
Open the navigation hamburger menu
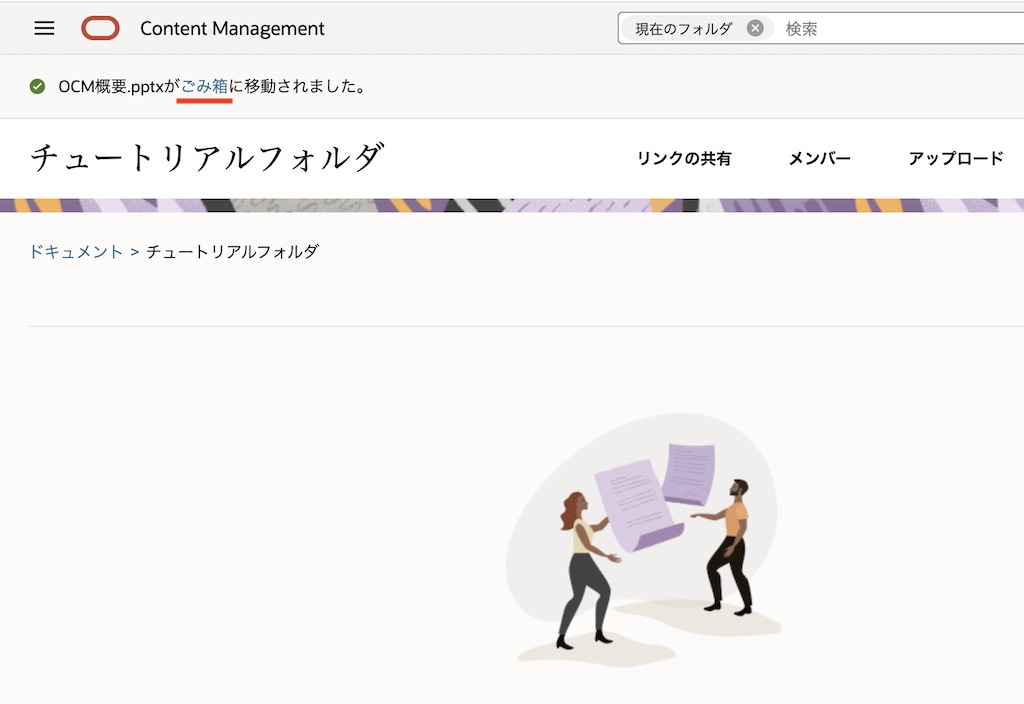point(43,28)
